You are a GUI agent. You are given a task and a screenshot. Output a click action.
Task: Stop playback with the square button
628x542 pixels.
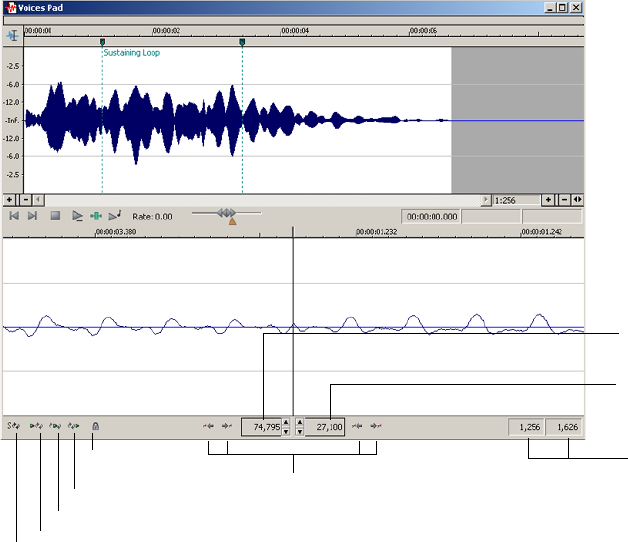(x=55, y=216)
